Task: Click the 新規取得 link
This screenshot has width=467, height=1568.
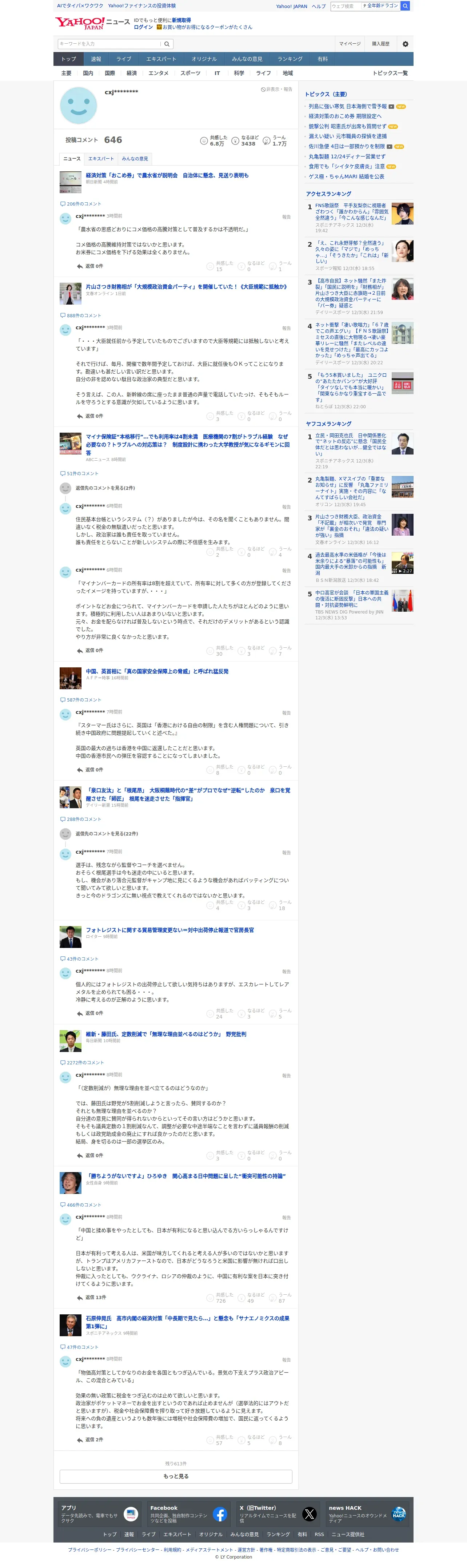Action: 181,20
